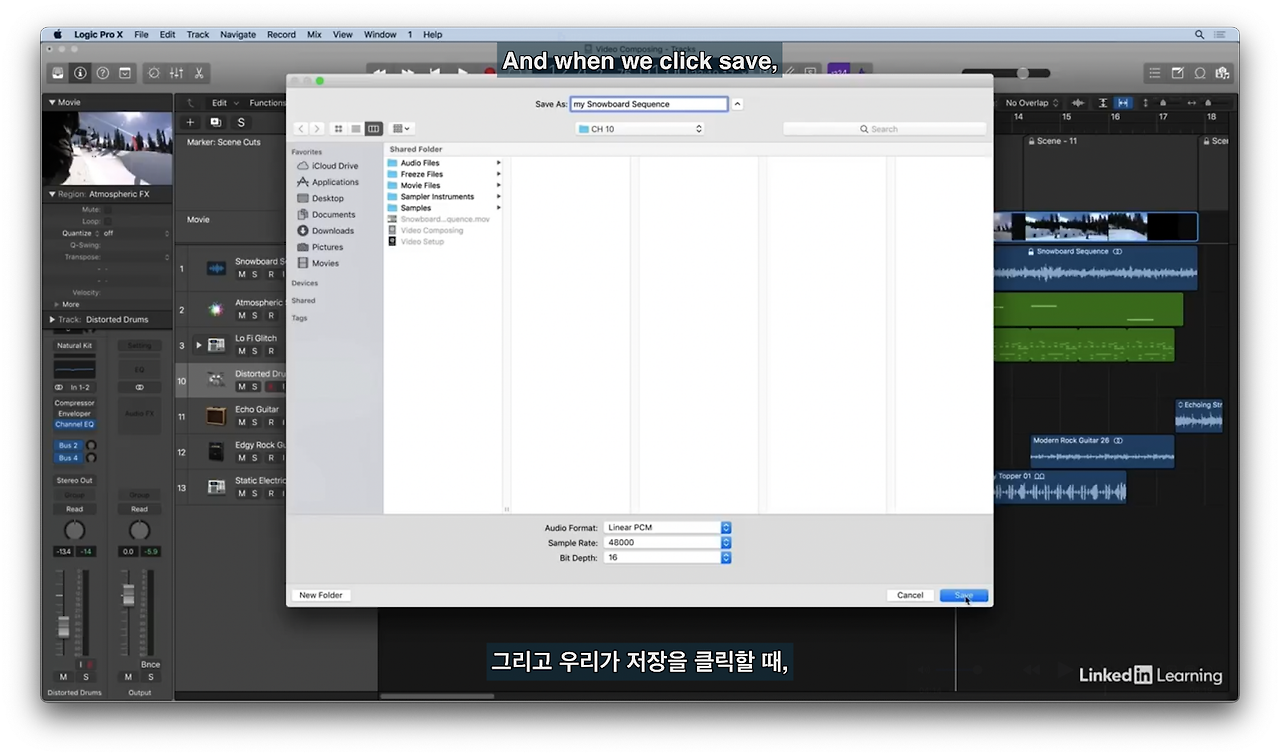The width and height of the screenshot is (1280, 756).
Task: Go forward in the save dialog
Action: [317, 129]
